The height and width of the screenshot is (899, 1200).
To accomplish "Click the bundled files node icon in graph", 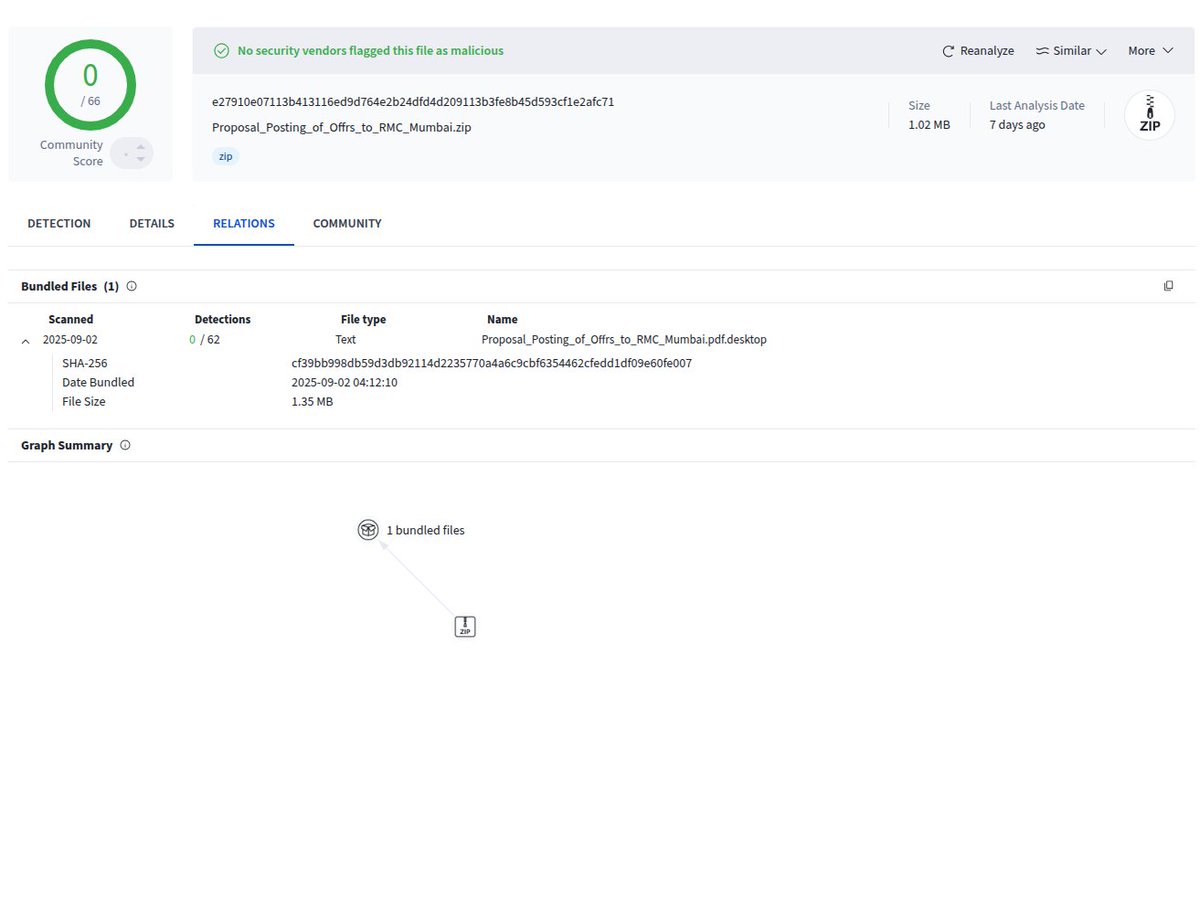I will coord(368,530).
